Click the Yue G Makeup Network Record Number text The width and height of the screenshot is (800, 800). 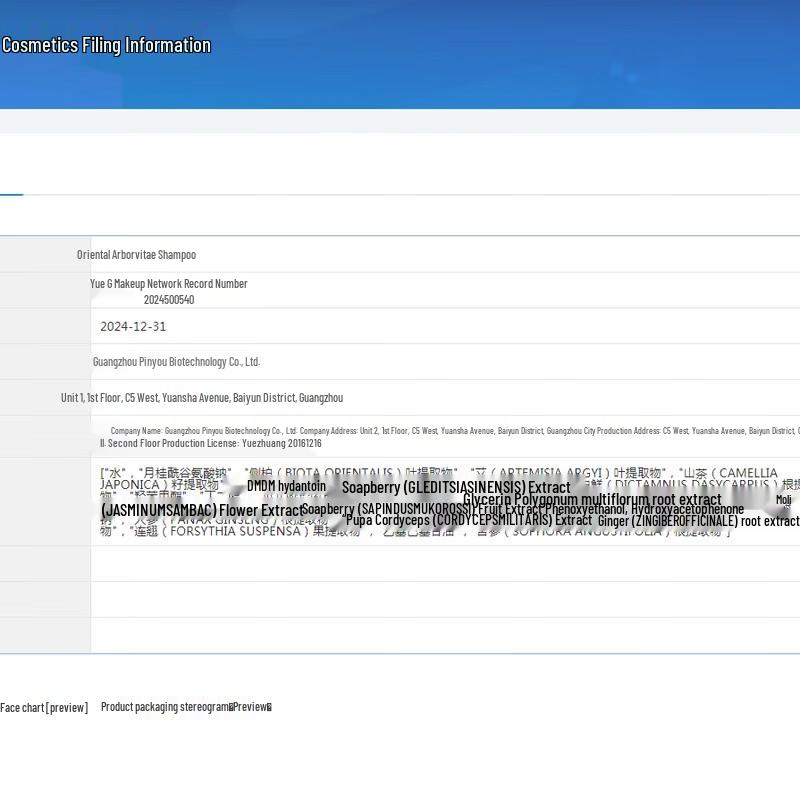168,284
